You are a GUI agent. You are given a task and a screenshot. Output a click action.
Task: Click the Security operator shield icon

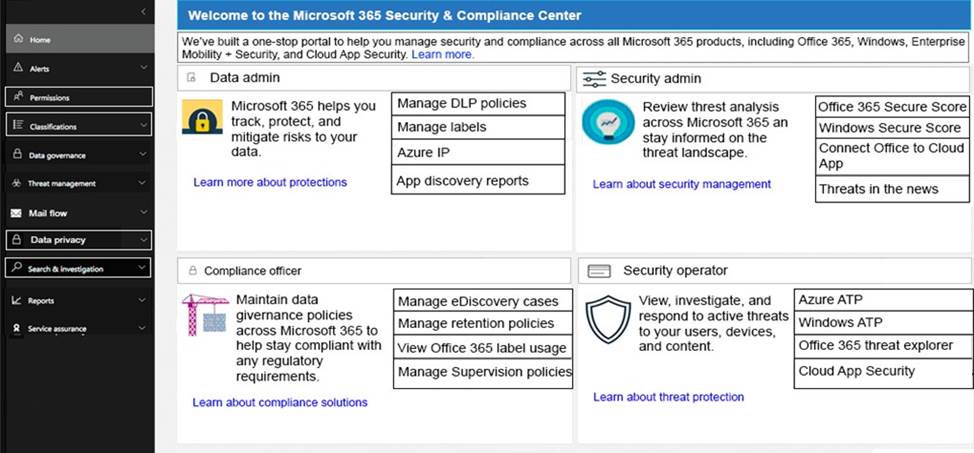pos(608,320)
